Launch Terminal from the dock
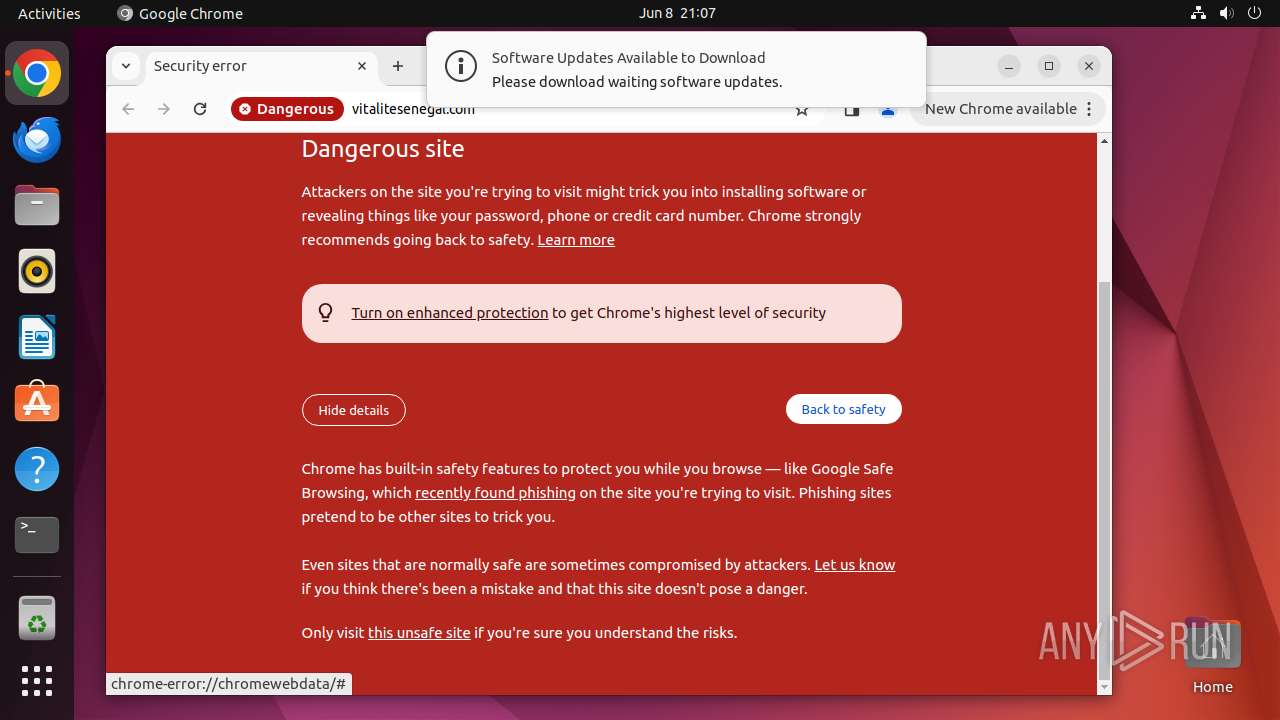 37,535
